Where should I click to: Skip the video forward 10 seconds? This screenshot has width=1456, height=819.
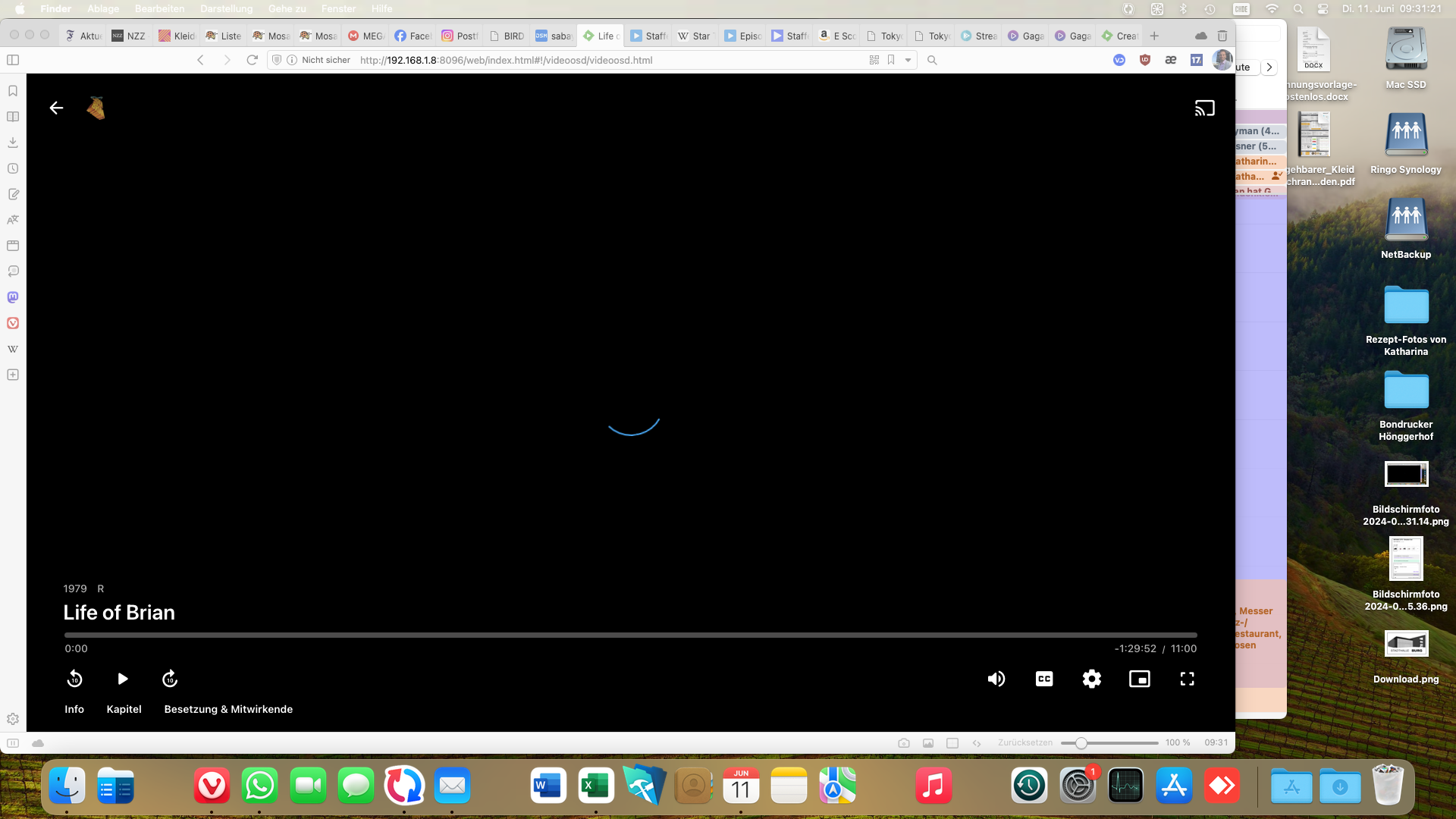[x=170, y=679]
